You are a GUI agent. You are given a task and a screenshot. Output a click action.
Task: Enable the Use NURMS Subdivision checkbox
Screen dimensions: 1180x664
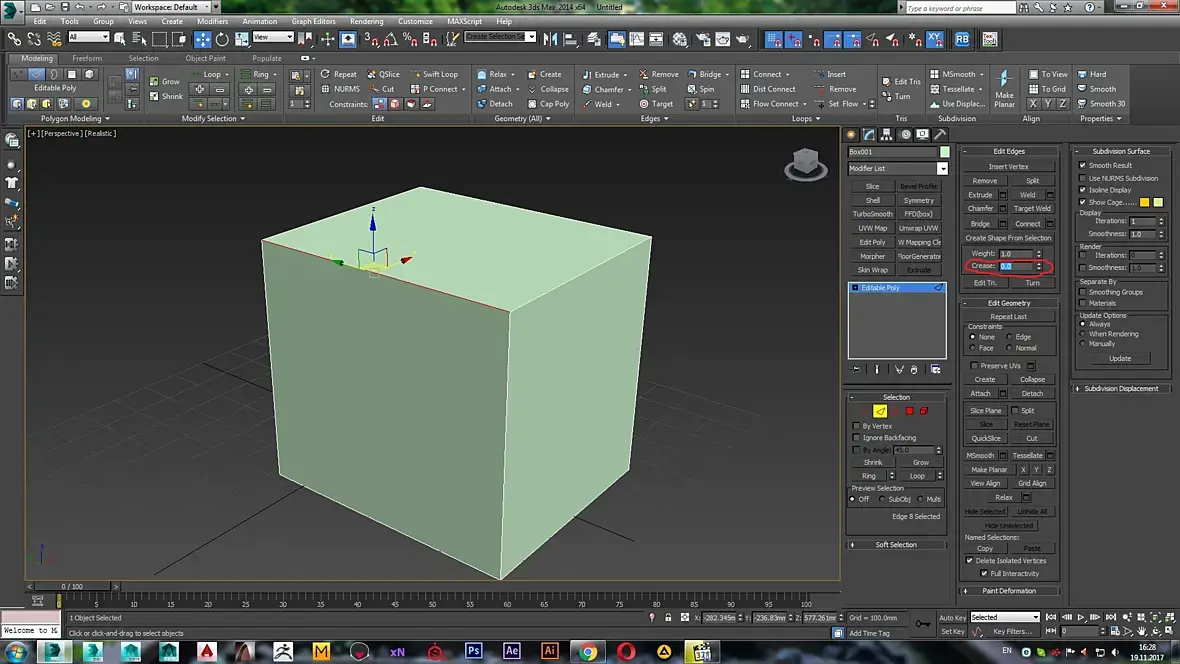pyautogui.click(x=1082, y=178)
